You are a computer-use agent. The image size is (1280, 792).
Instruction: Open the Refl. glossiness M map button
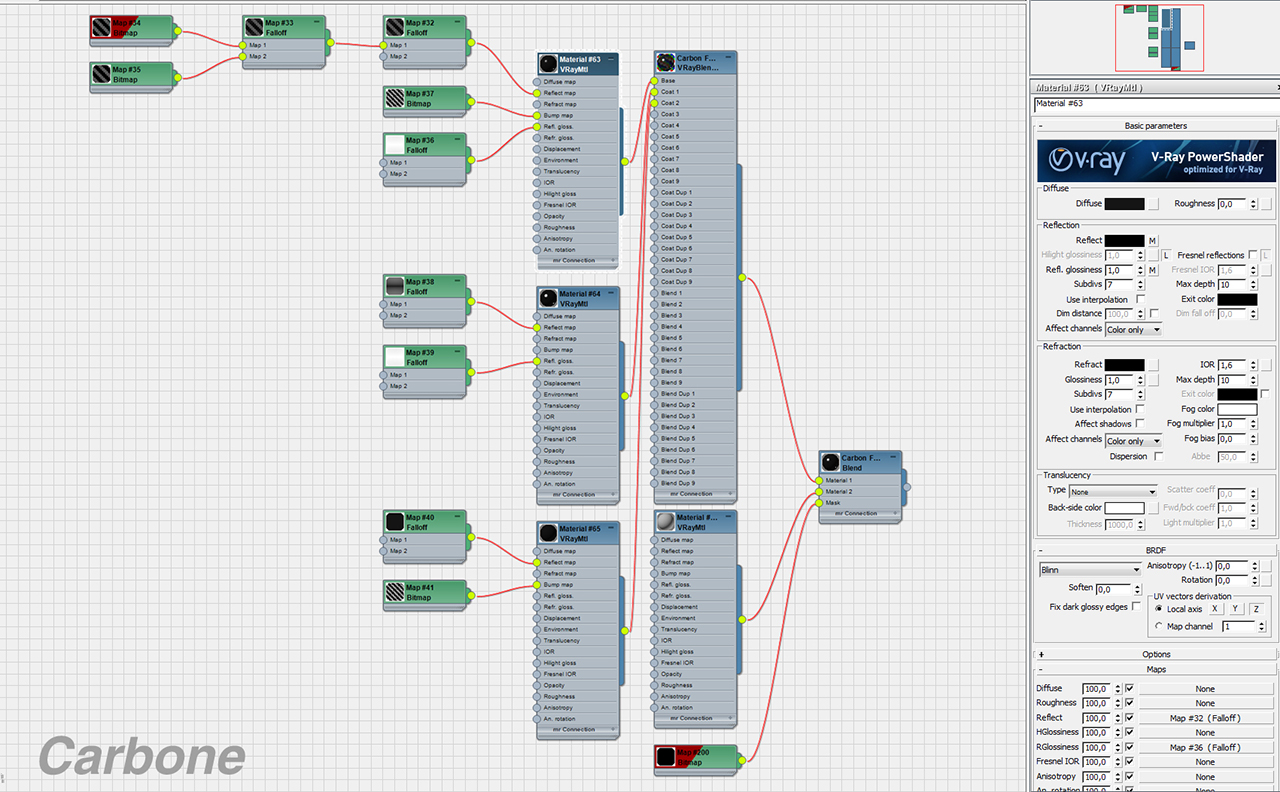[x=1152, y=270]
